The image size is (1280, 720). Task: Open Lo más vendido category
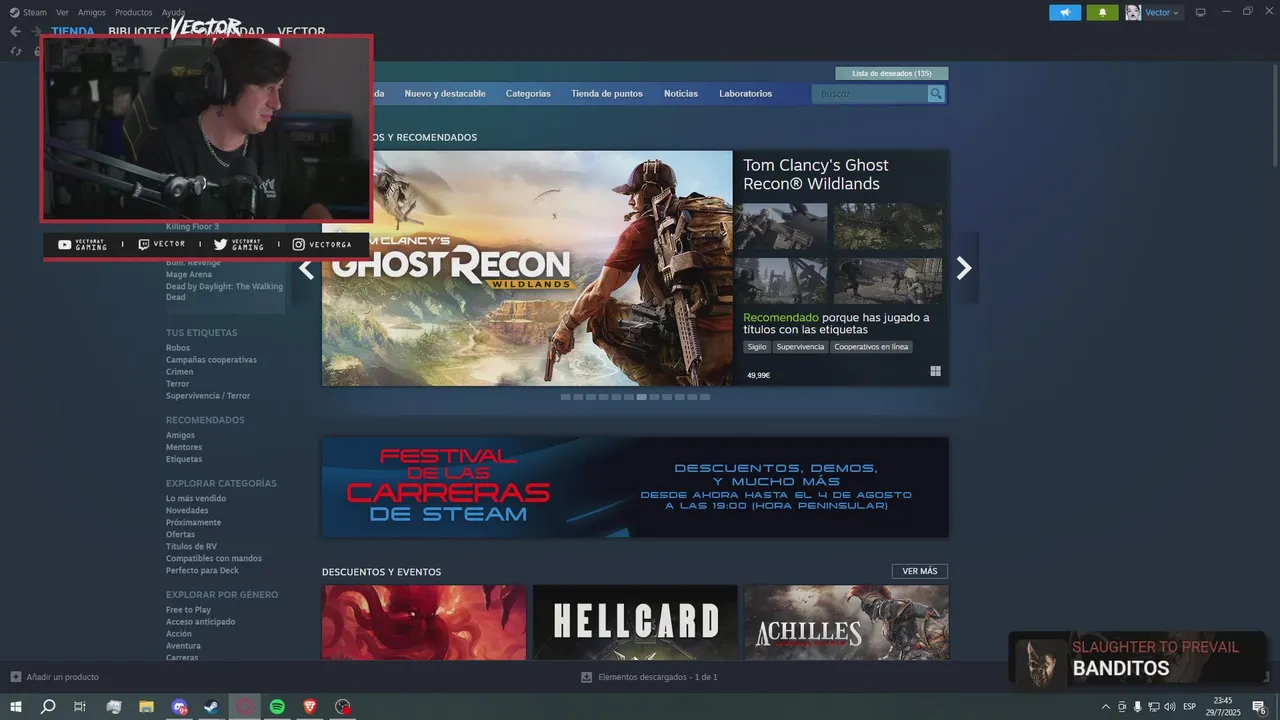tap(196, 498)
